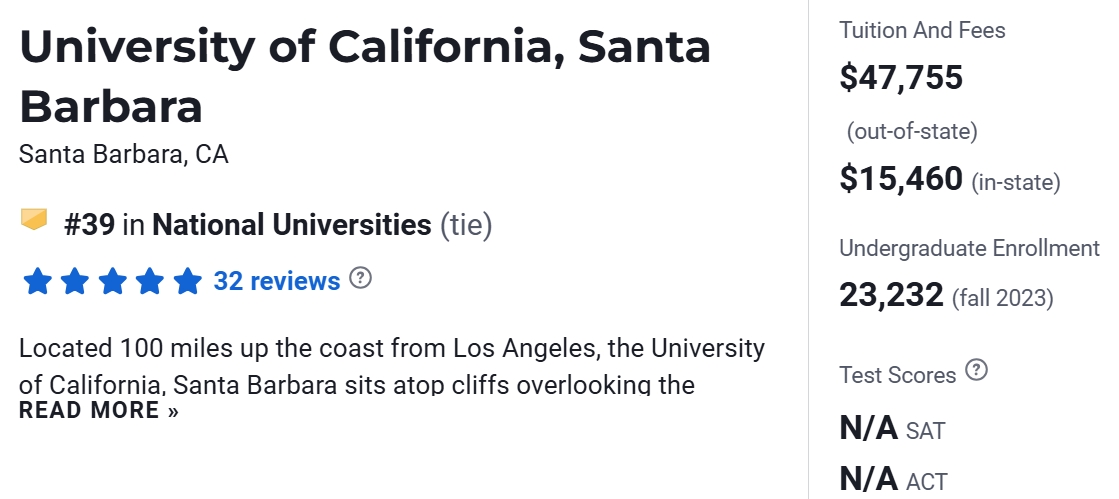The height and width of the screenshot is (499, 1119).
Task: Open the 32 reviews link
Action: tap(277, 281)
